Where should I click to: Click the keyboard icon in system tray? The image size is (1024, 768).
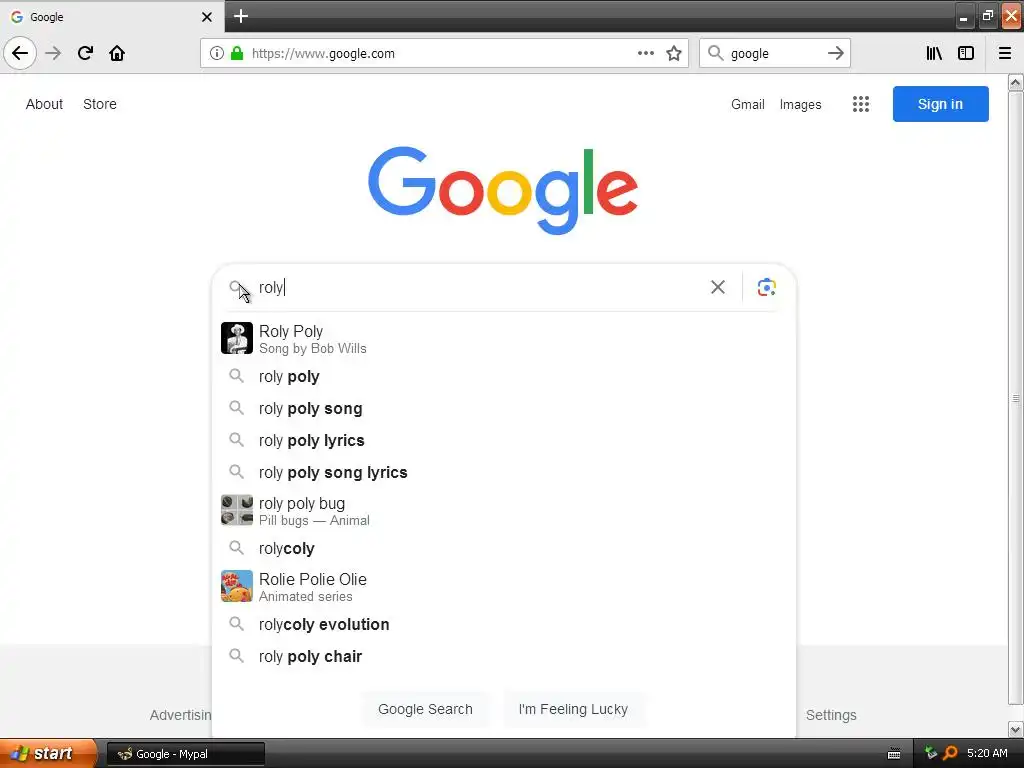(x=894, y=754)
